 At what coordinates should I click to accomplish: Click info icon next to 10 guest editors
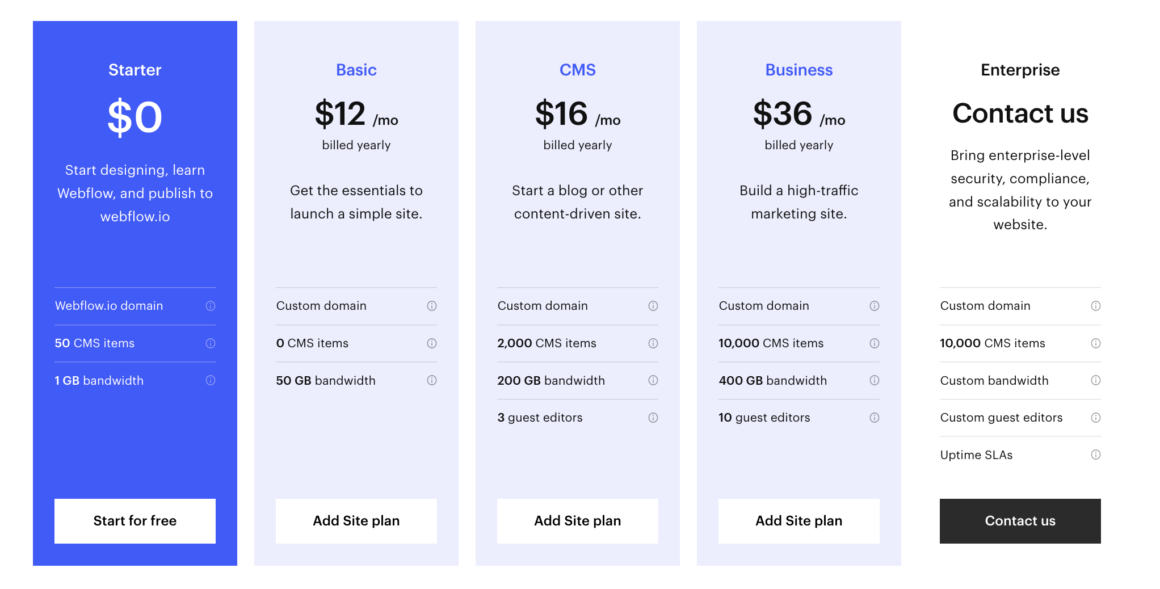tap(874, 417)
